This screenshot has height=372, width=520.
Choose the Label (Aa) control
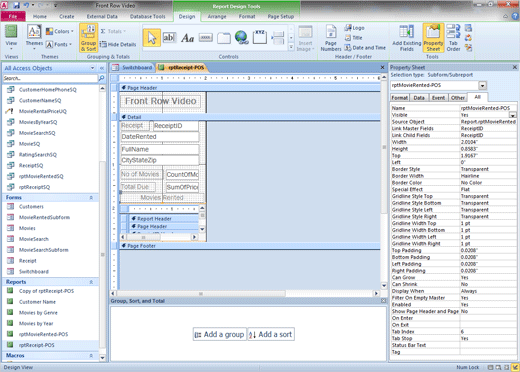(187, 38)
